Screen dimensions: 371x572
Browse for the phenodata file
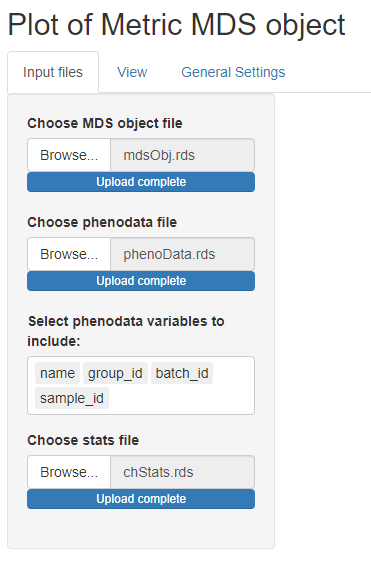point(69,254)
